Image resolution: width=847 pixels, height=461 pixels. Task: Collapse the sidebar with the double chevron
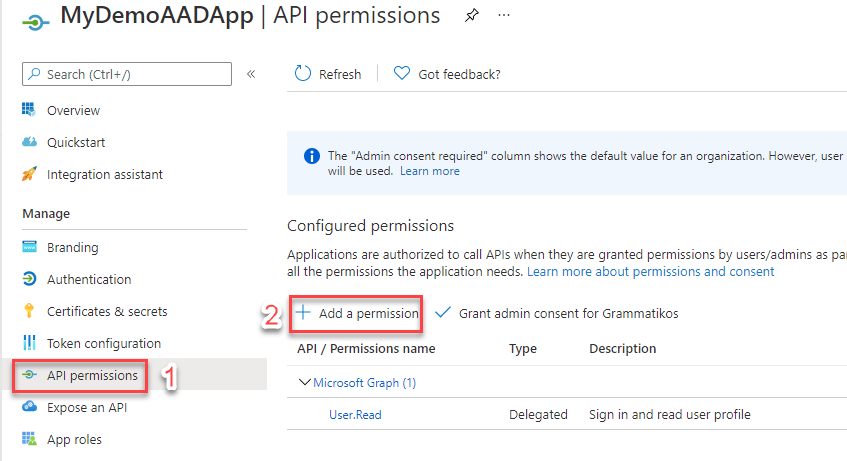click(251, 74)
